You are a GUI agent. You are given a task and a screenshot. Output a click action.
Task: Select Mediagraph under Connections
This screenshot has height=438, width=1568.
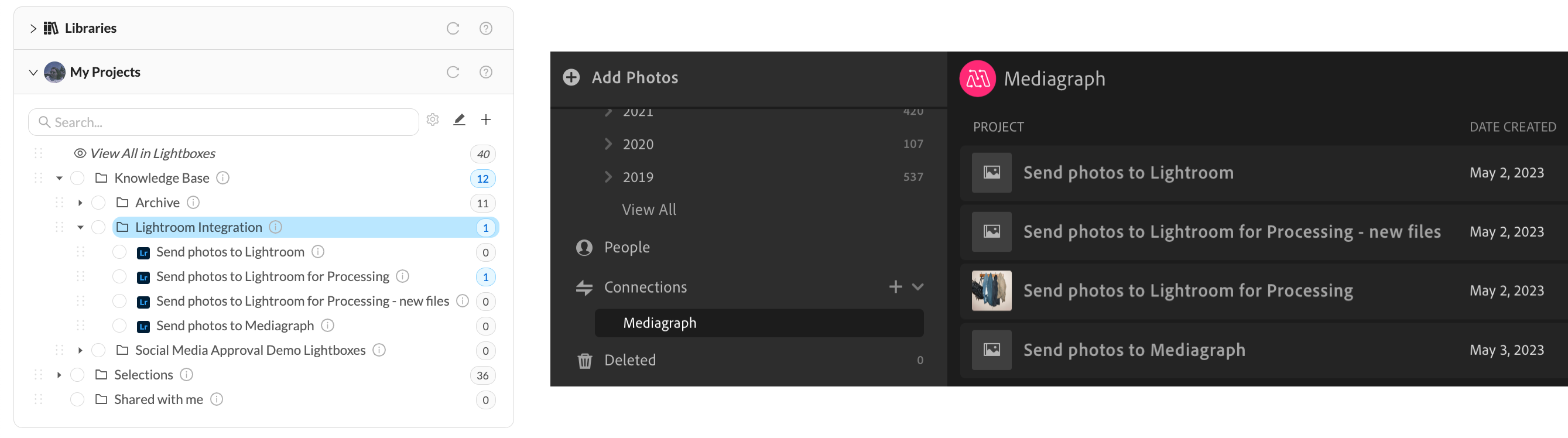tap(659, 323)
